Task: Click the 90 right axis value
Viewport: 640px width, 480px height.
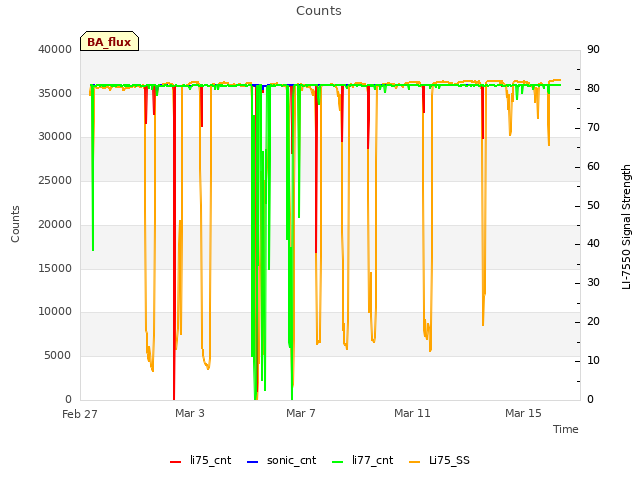Action: pyautogui.click(x=593, y=49)
